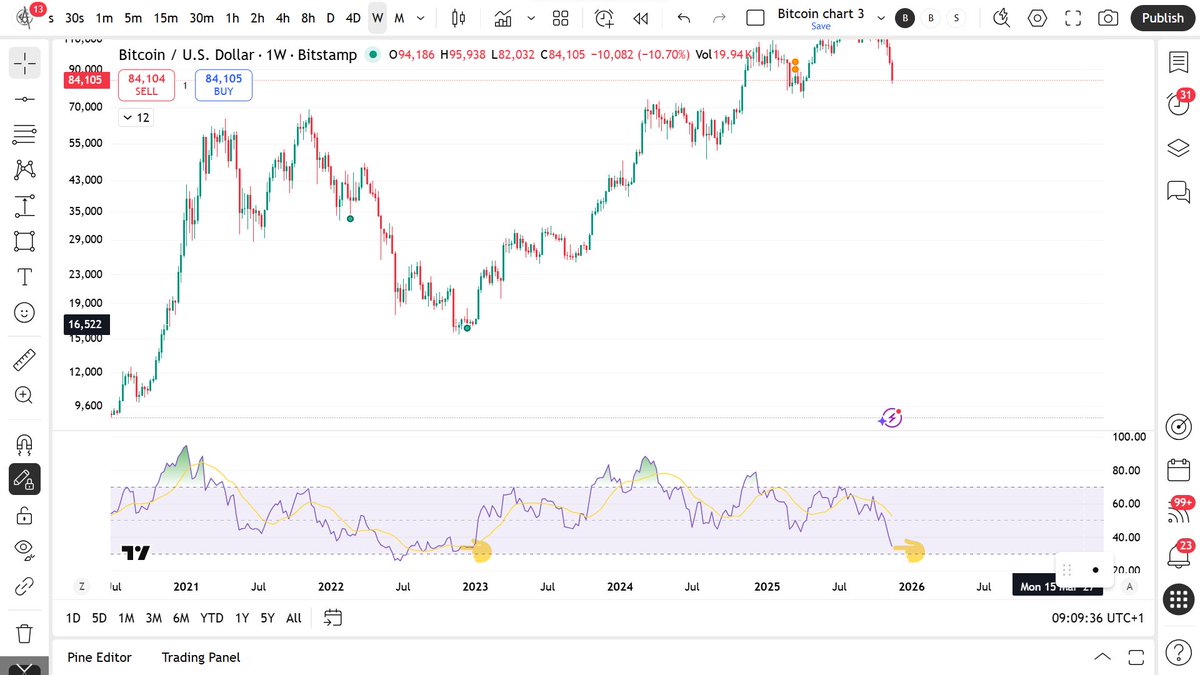
Task: Select the All date range
Action: click(x=293, y=618)
